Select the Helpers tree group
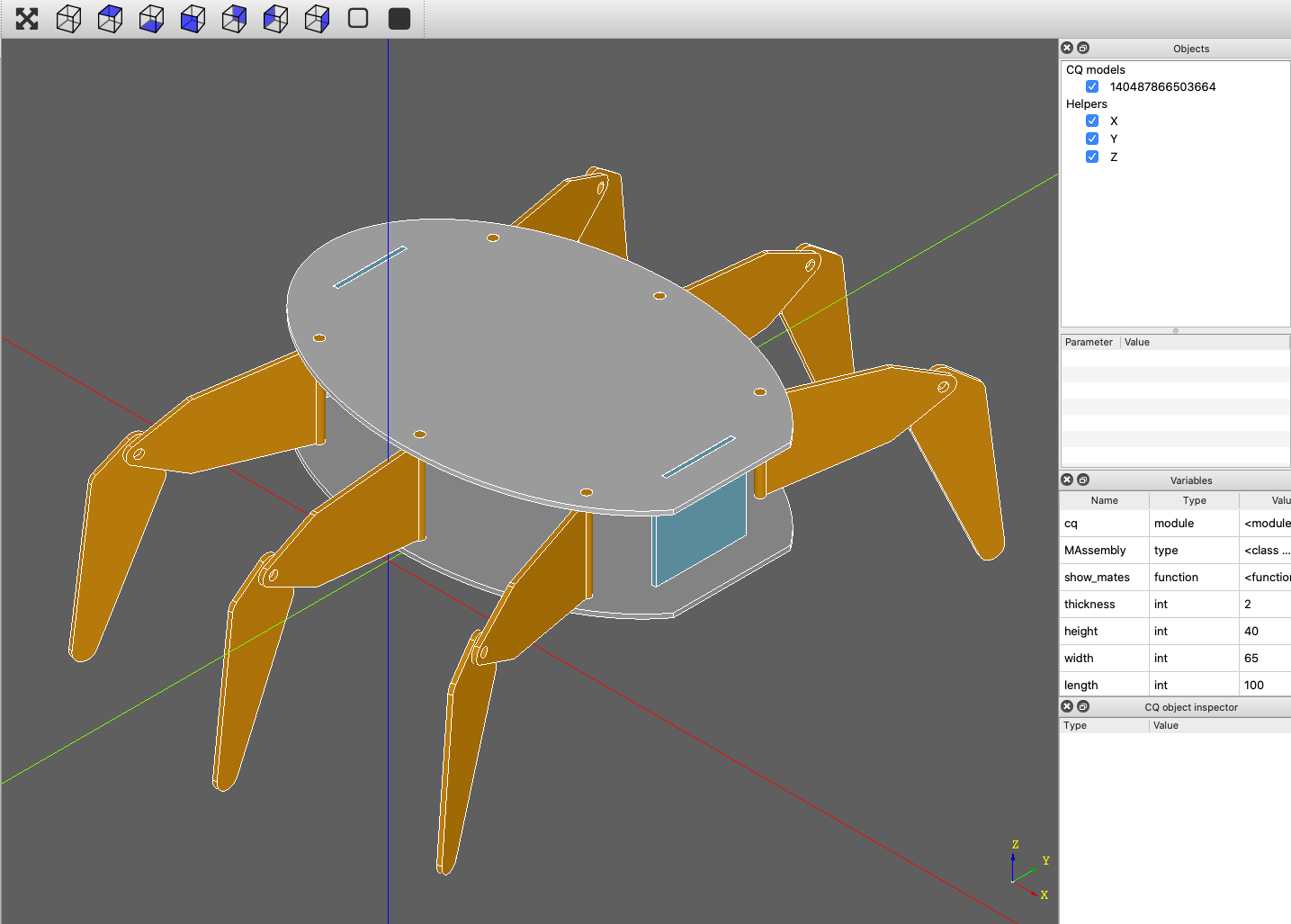Image resolution: width=1291 pixels, height=924 pixels. tap(1086, 103)
